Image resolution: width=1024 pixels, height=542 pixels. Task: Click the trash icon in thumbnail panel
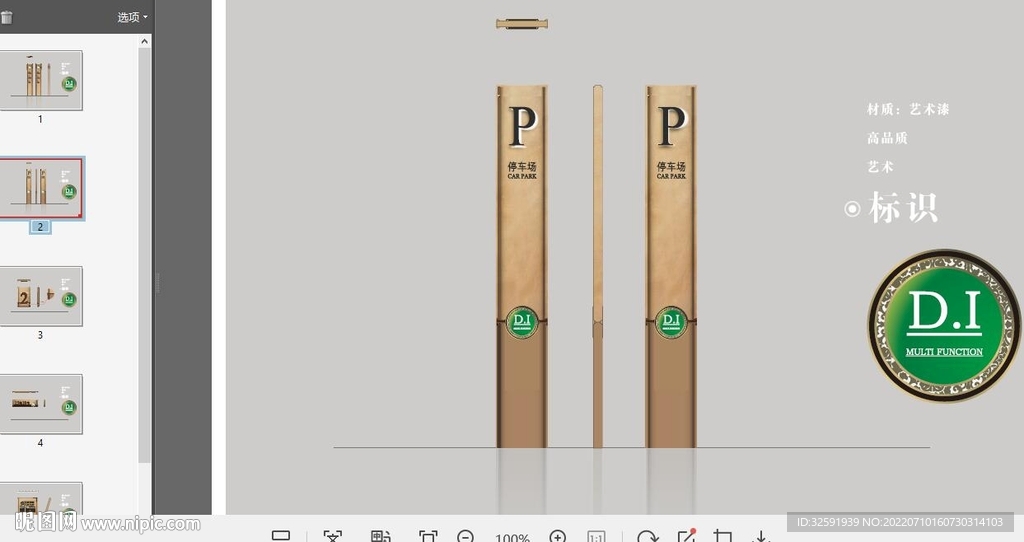click(6, 17)
